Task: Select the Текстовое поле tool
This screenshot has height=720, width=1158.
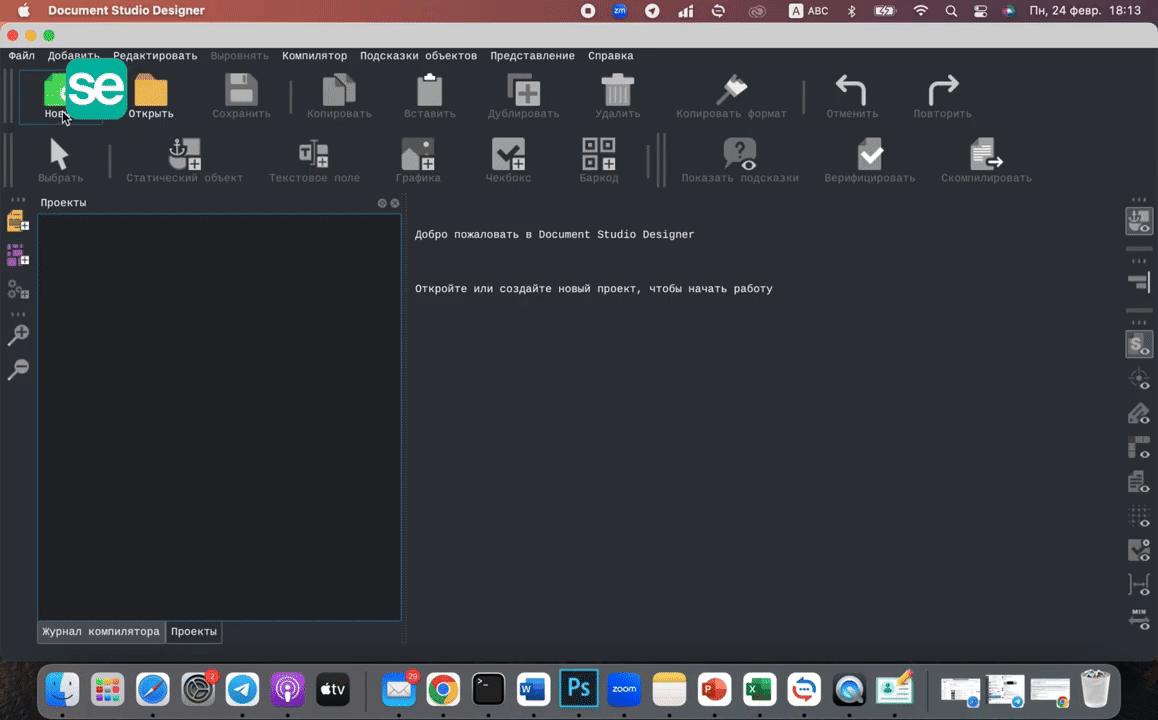Action: (314, 154)
